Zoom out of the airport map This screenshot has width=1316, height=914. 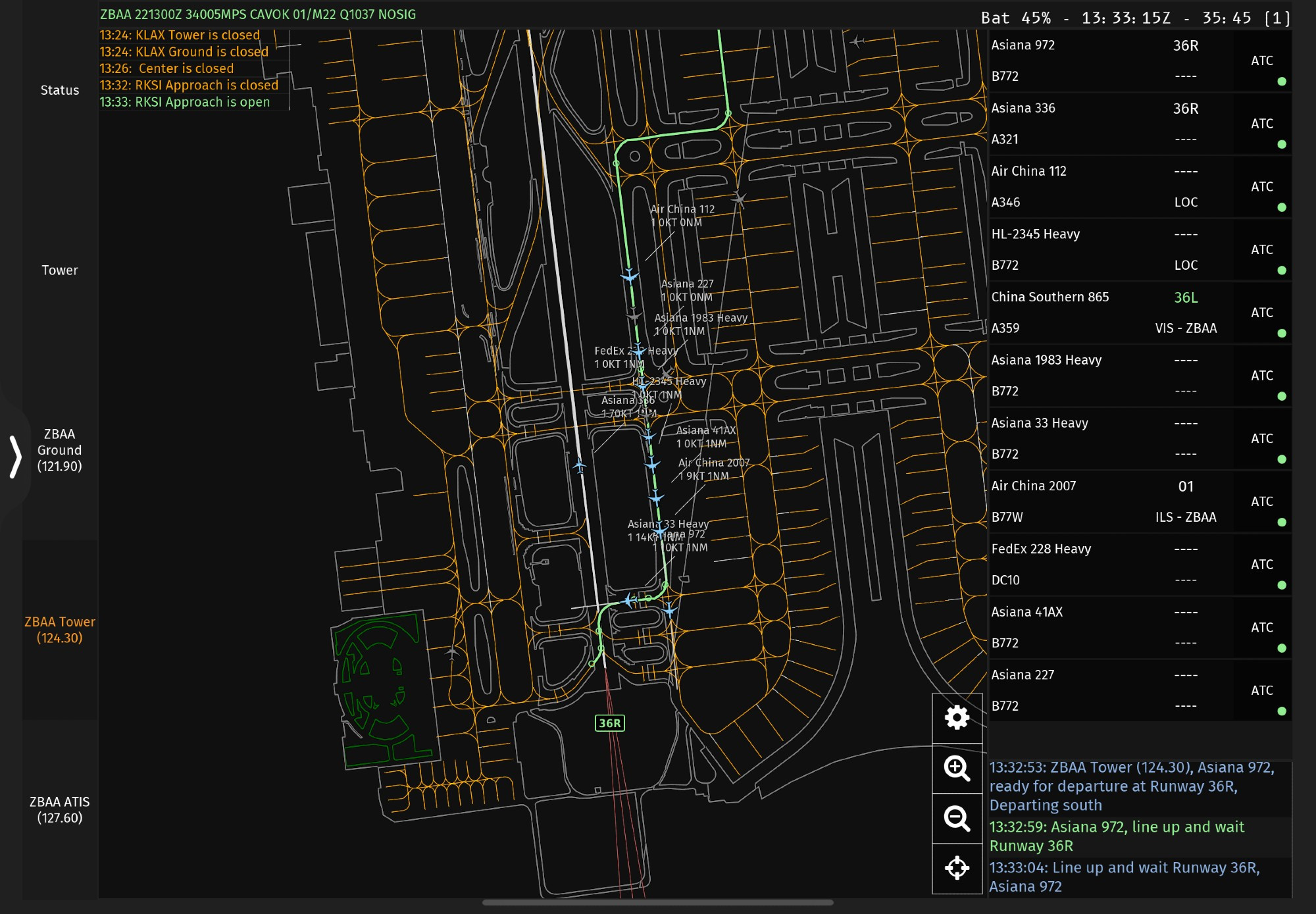click(x=957, y=819)
